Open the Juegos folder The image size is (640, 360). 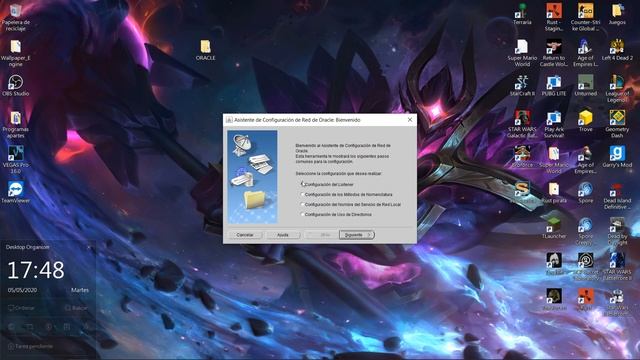(x=617, y=14)
